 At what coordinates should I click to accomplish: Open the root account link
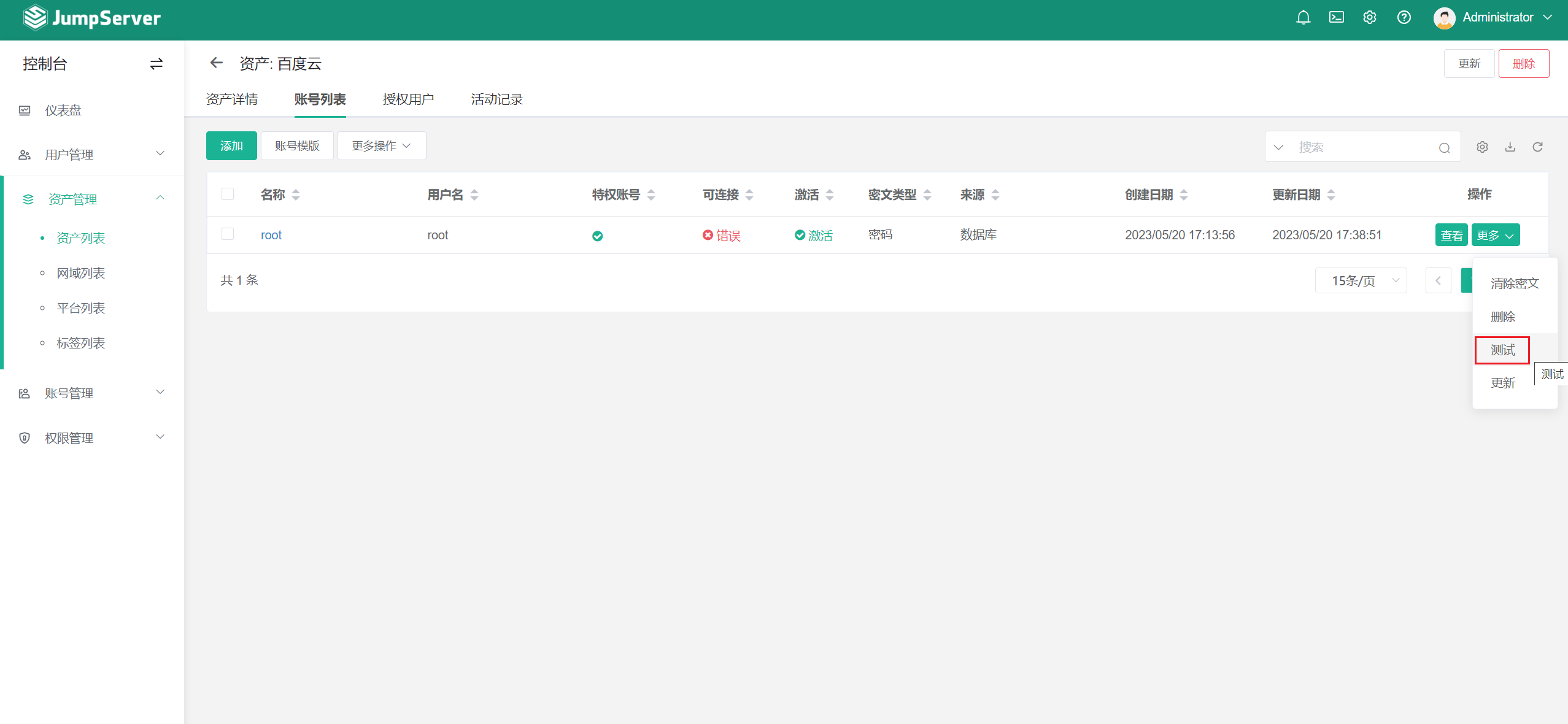coord(271,234)
